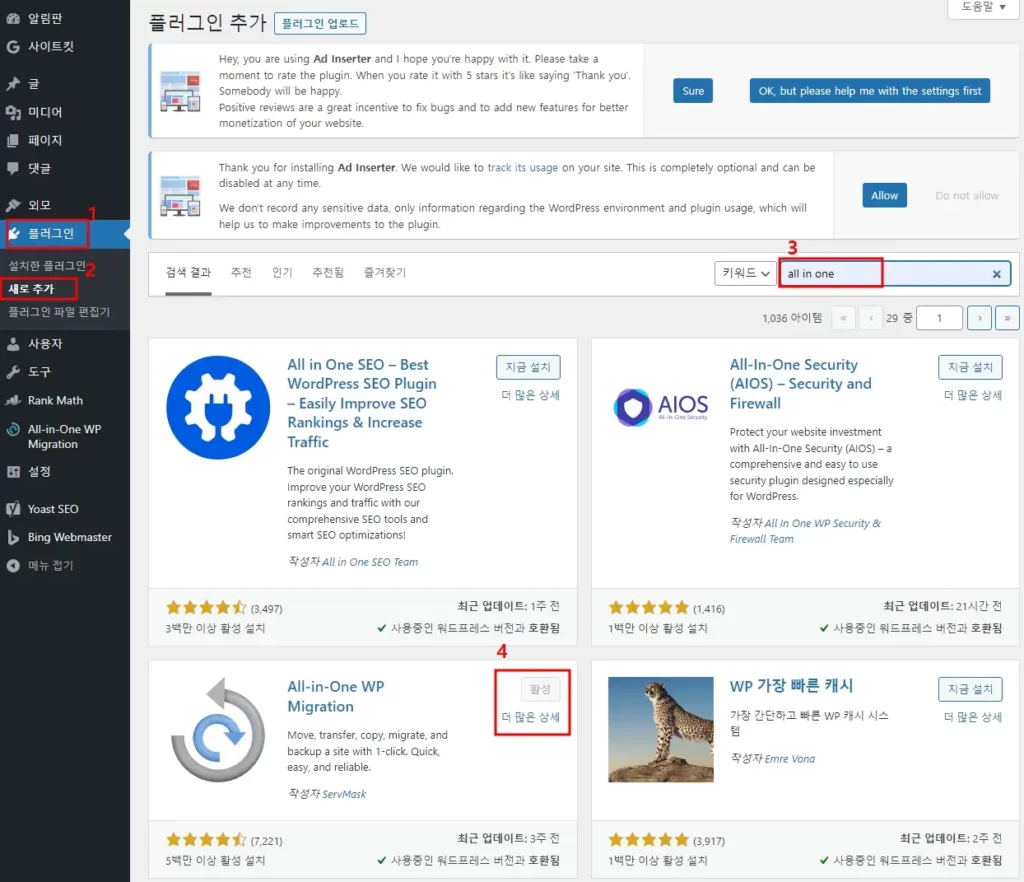This screenshot has height=882, width=1024.
Task: Click the Yoast SEO sidebar icon
Action: 13,509
